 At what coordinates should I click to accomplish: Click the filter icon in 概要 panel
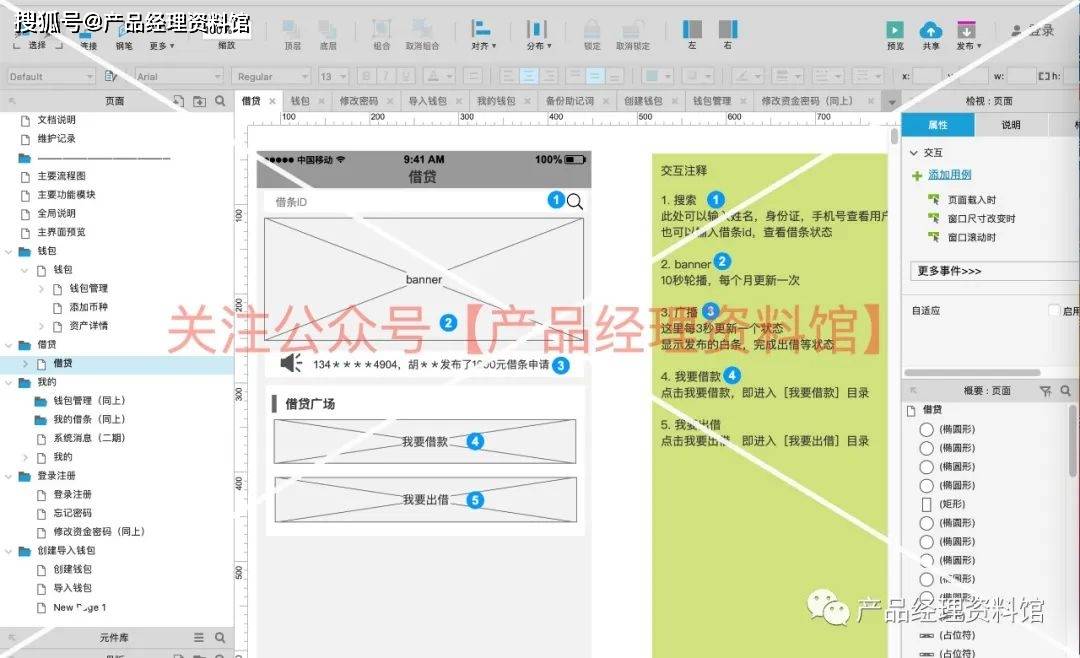[x=1046, y=391]
